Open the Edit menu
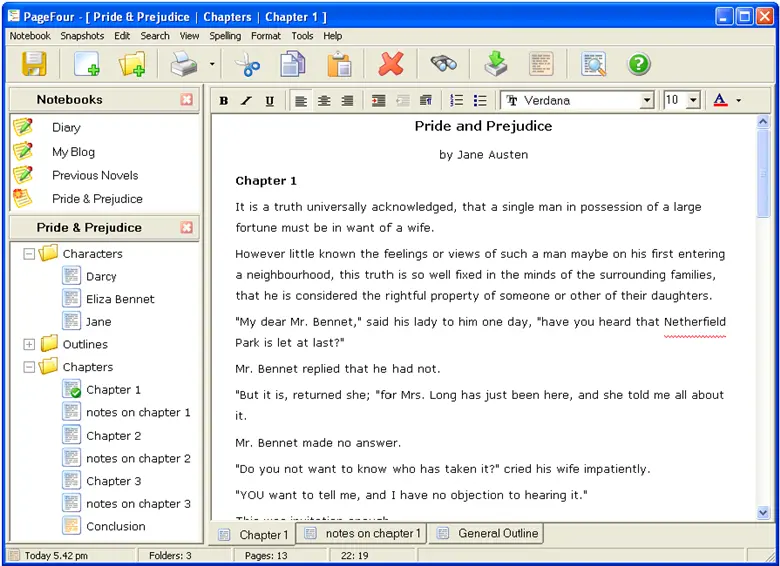 (122, 36)
